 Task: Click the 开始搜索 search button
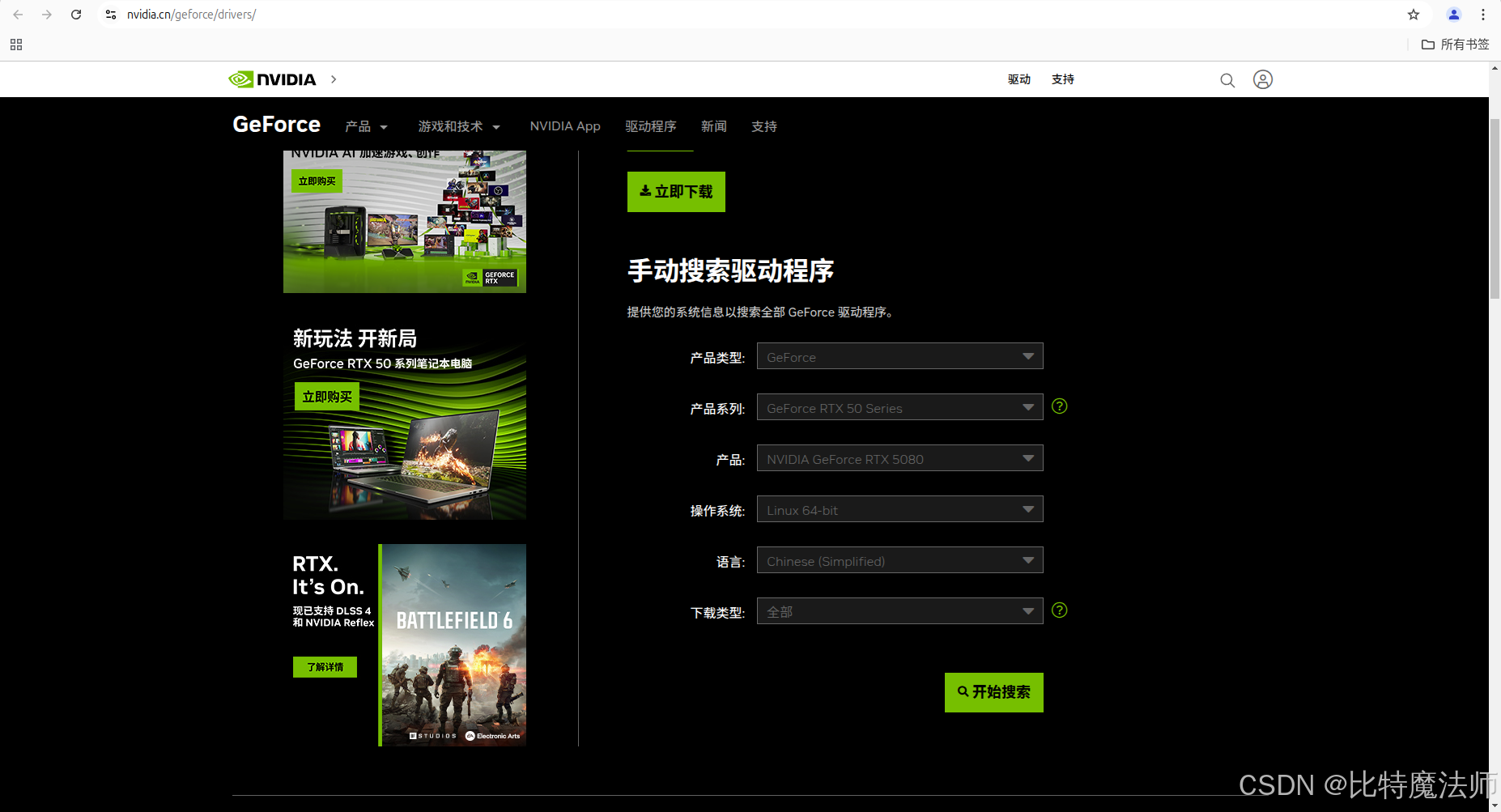[993, 692]
